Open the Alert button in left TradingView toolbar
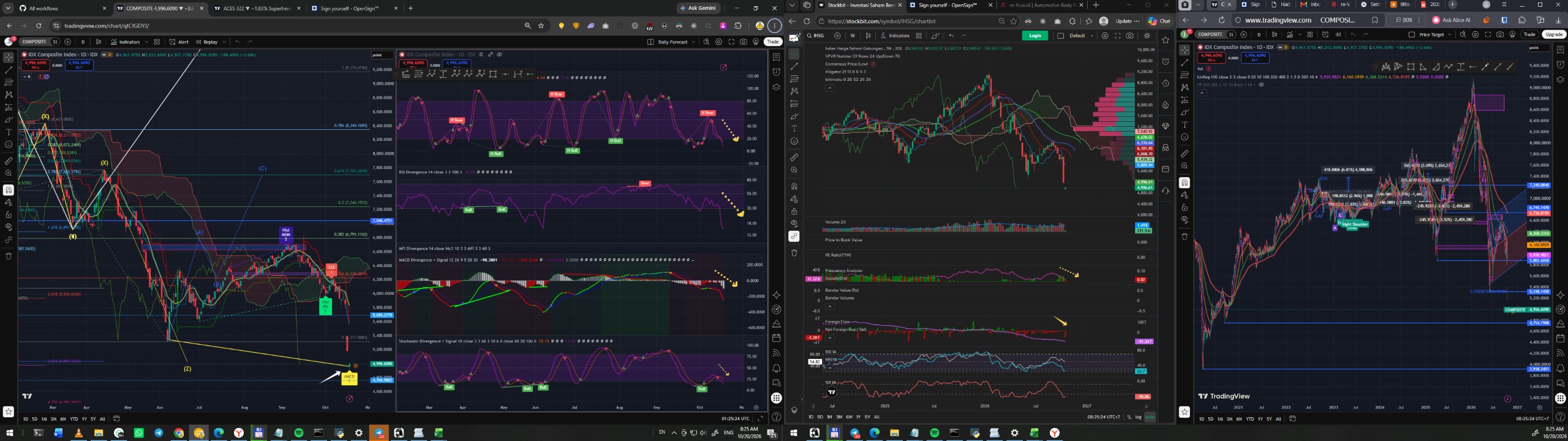 point(179,42)
